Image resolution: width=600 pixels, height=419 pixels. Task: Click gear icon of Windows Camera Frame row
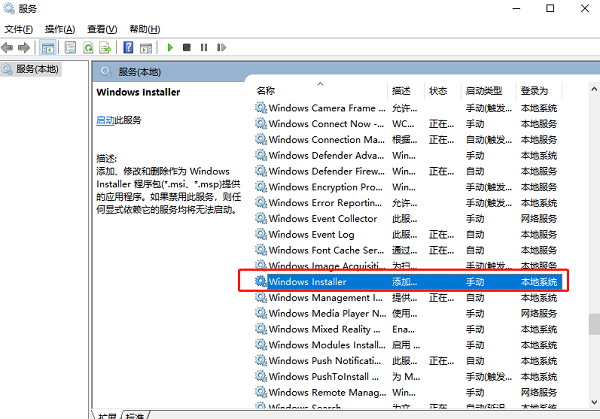(261, 108)
